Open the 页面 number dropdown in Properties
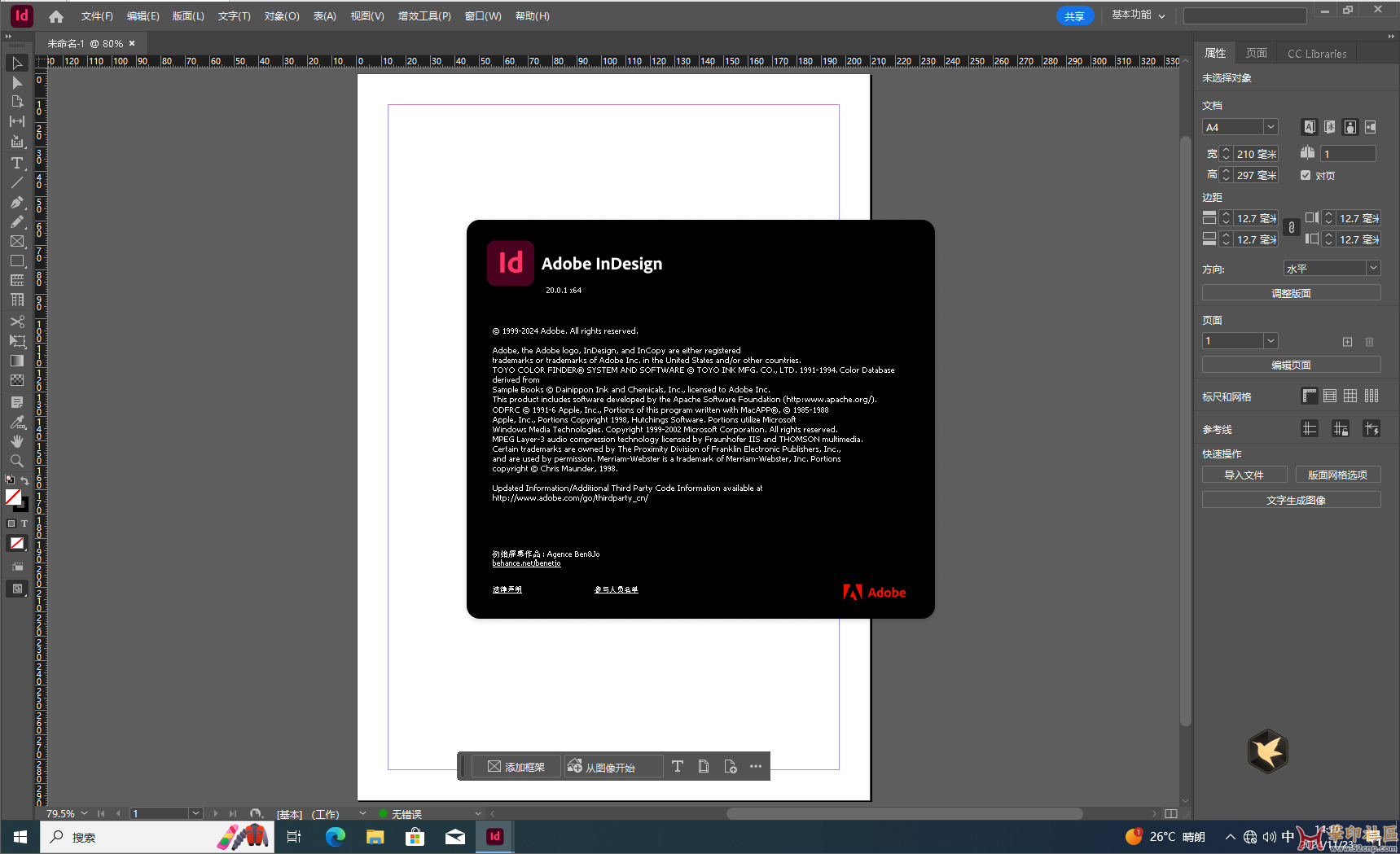 (x=1271, y=341)
